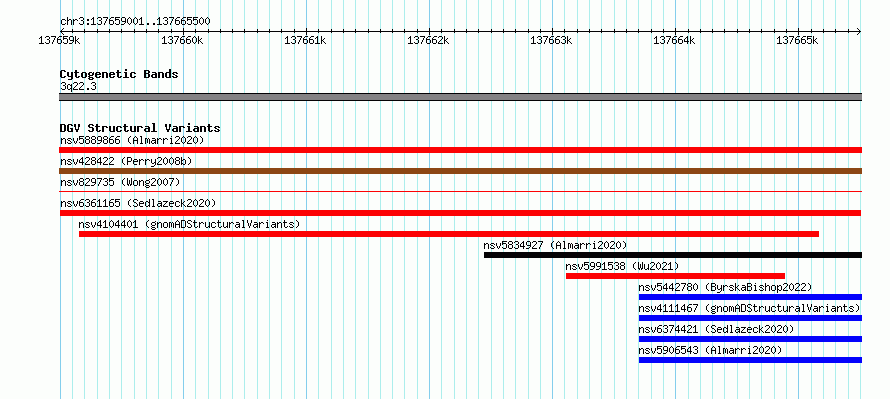Screen dimensions: 890x399
Task: Open the nsv428422 (Perry2008b) label
Action: coord(126,161)
